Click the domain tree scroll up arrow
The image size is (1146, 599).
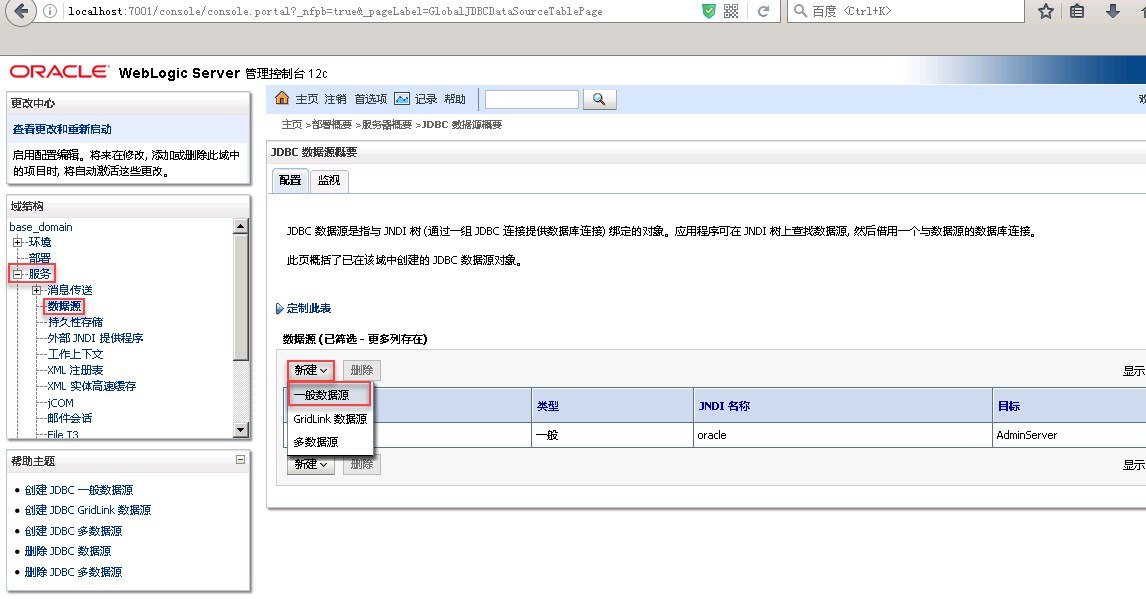240,226
